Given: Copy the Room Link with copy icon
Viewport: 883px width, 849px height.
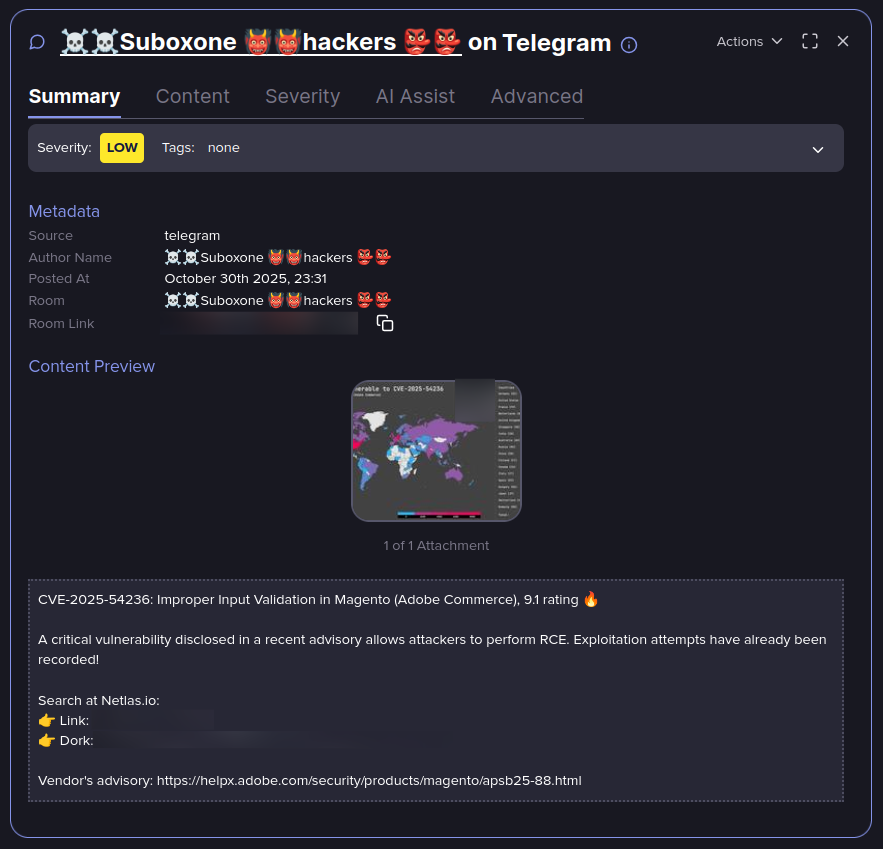Looking at the screenshot, I should (x=385, y=323).
